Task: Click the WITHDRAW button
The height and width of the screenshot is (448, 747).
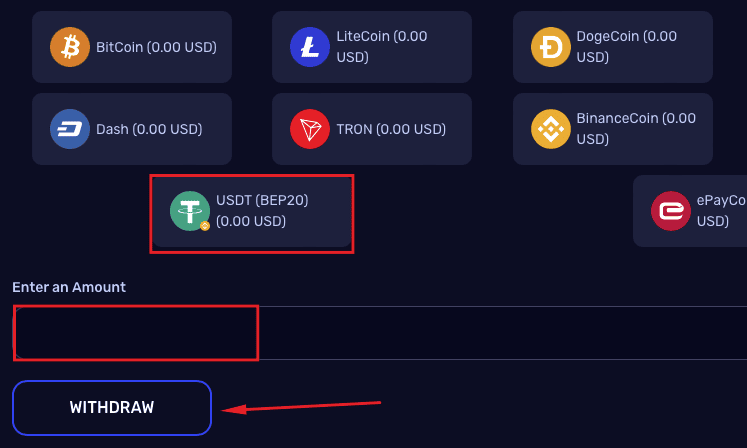Action: 112,408
